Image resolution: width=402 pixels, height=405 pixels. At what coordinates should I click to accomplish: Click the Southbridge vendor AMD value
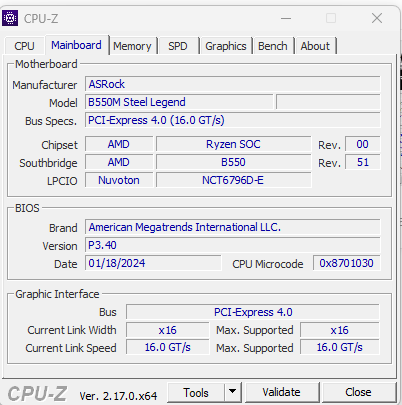pos(119,162)
